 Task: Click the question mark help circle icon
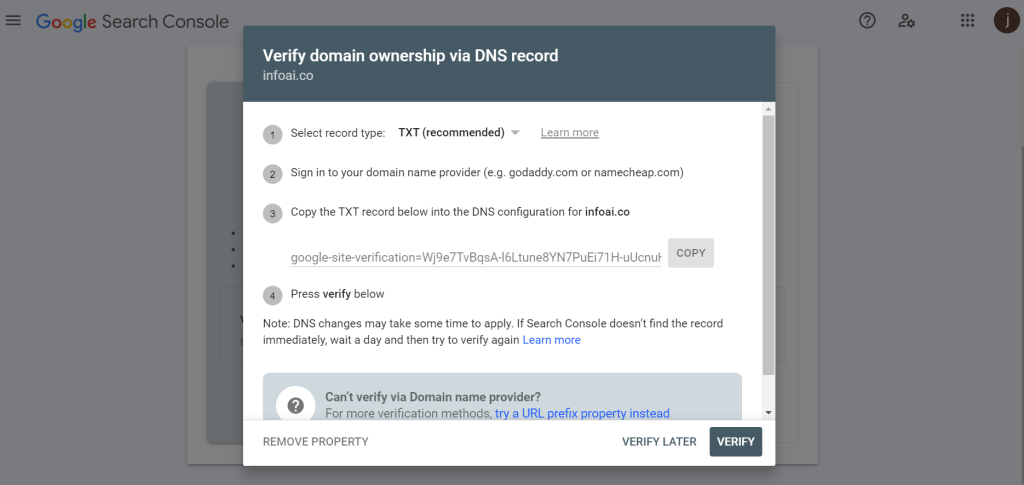[x=295, y=405]
